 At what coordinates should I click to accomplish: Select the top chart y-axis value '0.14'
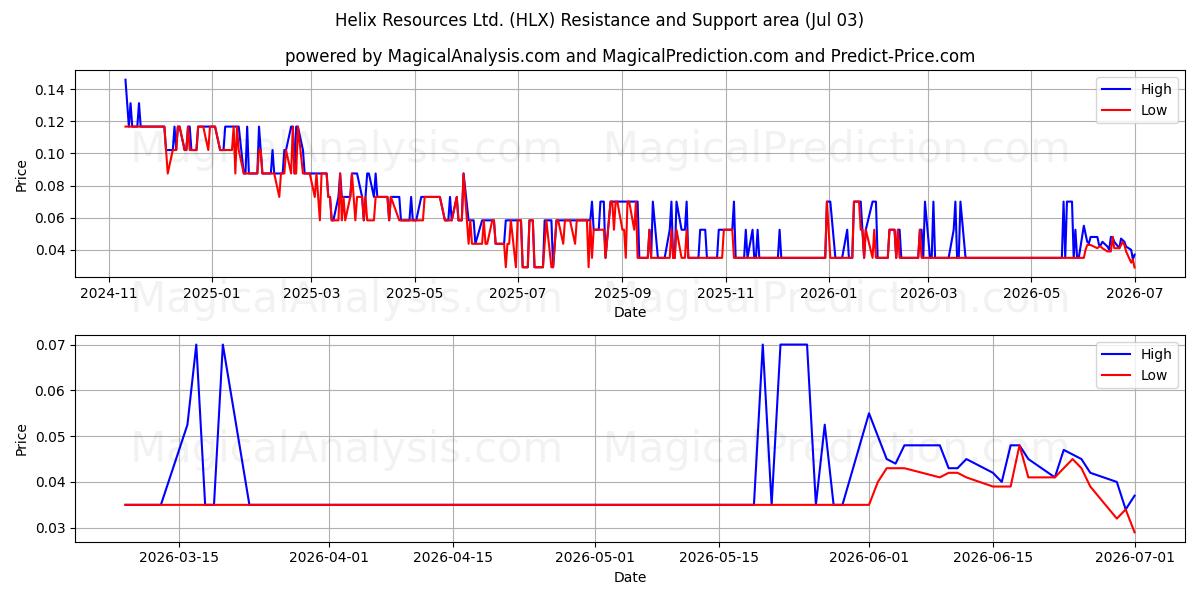[51, 90]
